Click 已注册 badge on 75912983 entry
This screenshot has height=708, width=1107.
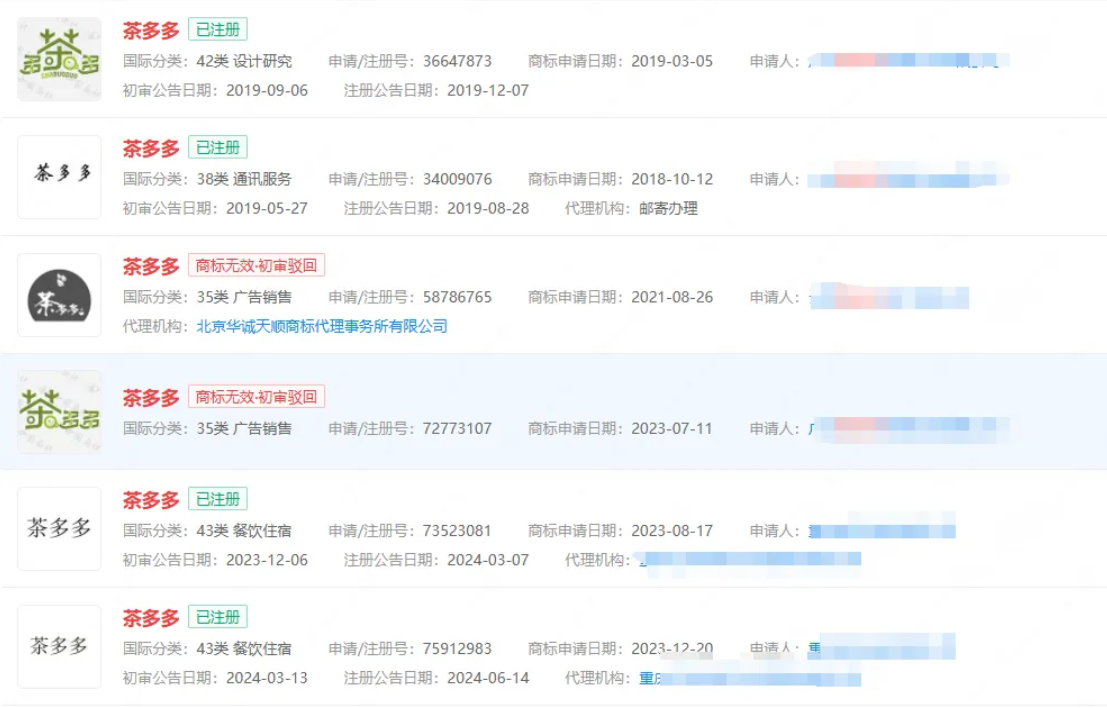point(217,617)
